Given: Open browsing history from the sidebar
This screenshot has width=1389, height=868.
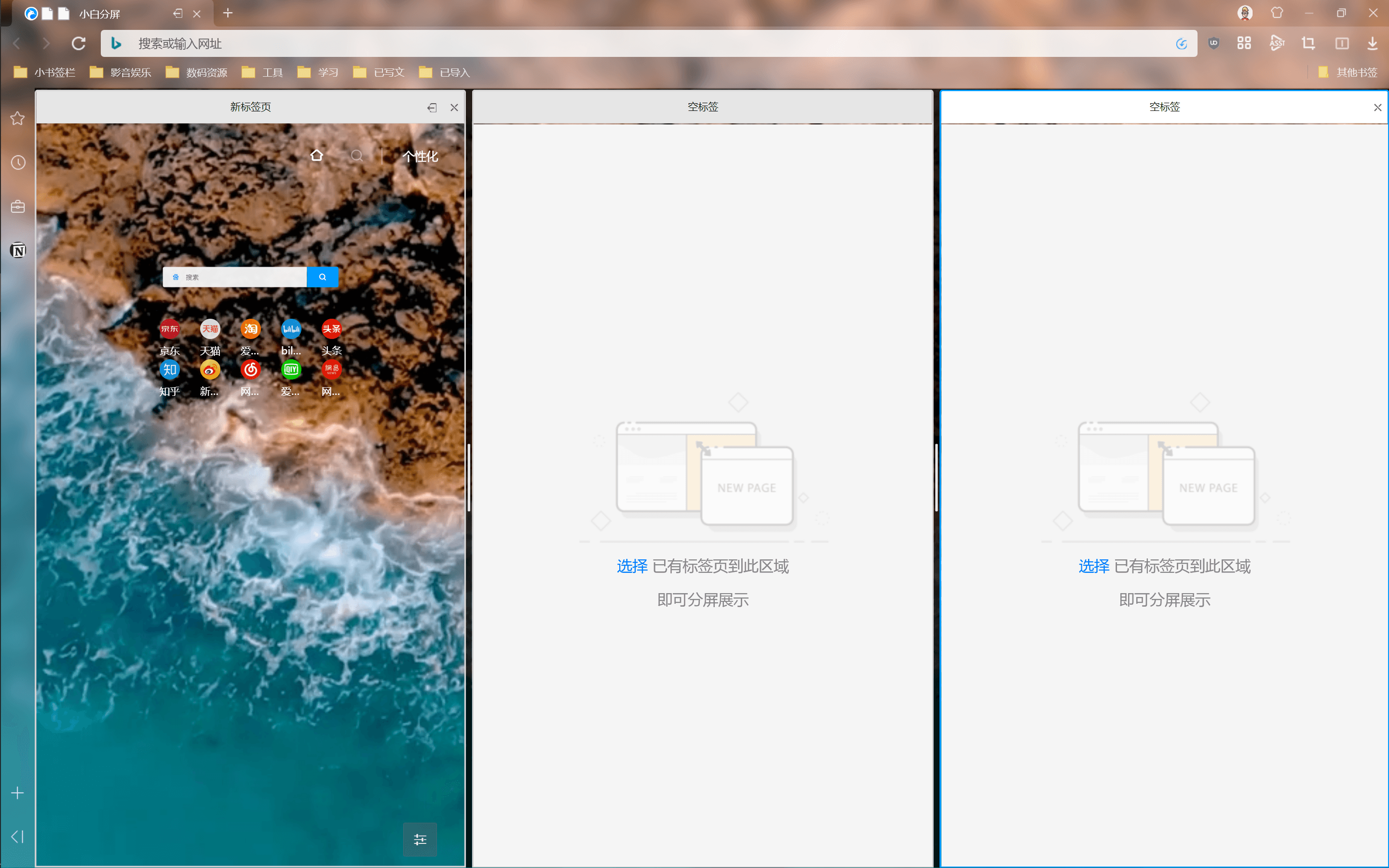Looking at the screenshot, I should coord(17,163).
